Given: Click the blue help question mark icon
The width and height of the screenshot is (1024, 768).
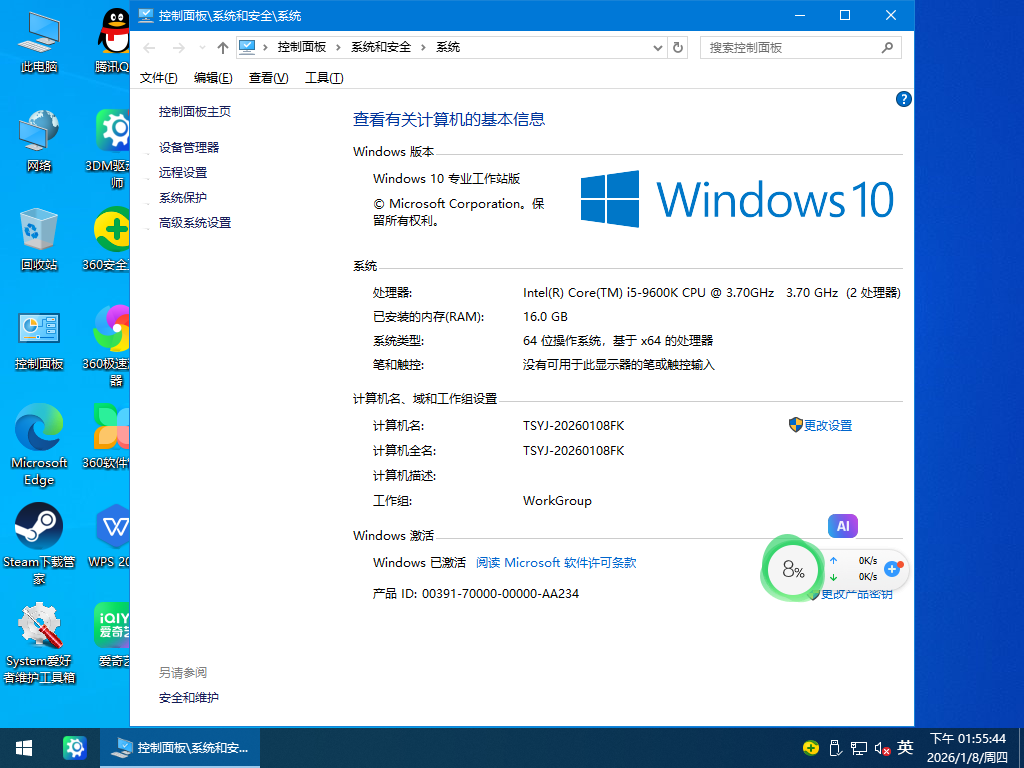Looking at the screenshot, I should (x=904, y=99).
